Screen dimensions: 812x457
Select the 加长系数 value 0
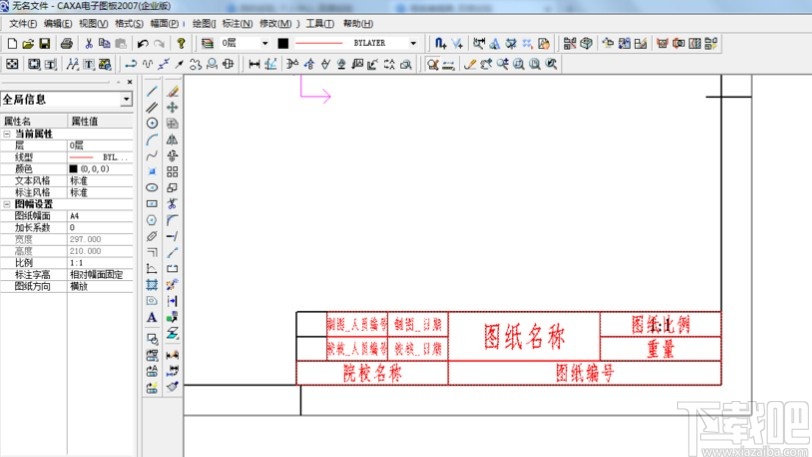click(x=100, y=227)
